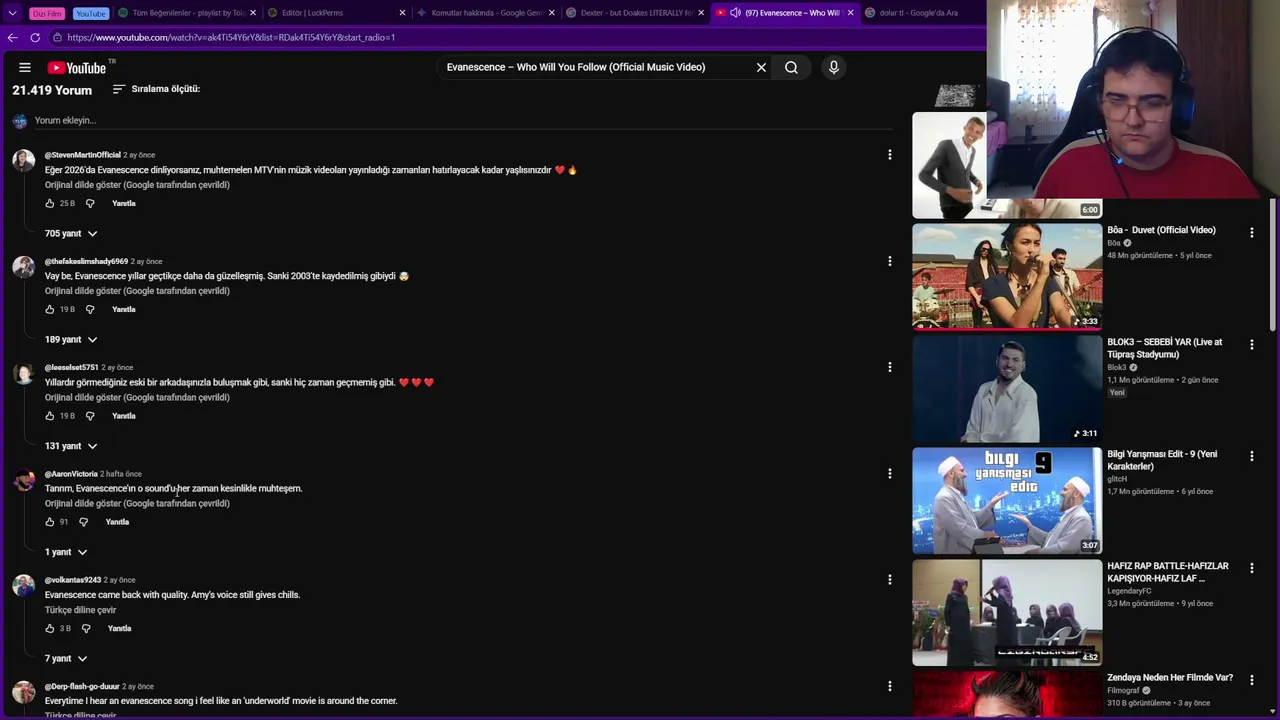Open the 'Dizi Film' tab group
Screen dimensions: 1280x720
tap(47, 13)
